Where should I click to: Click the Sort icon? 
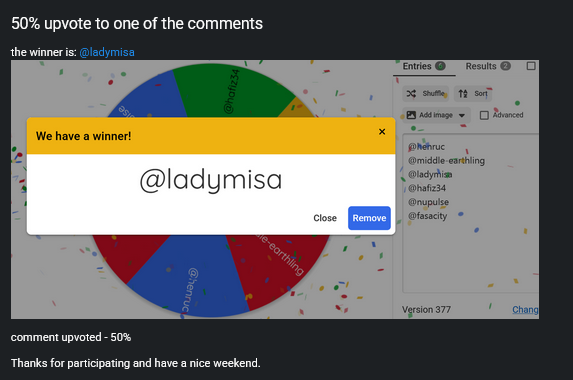[463, 94]
